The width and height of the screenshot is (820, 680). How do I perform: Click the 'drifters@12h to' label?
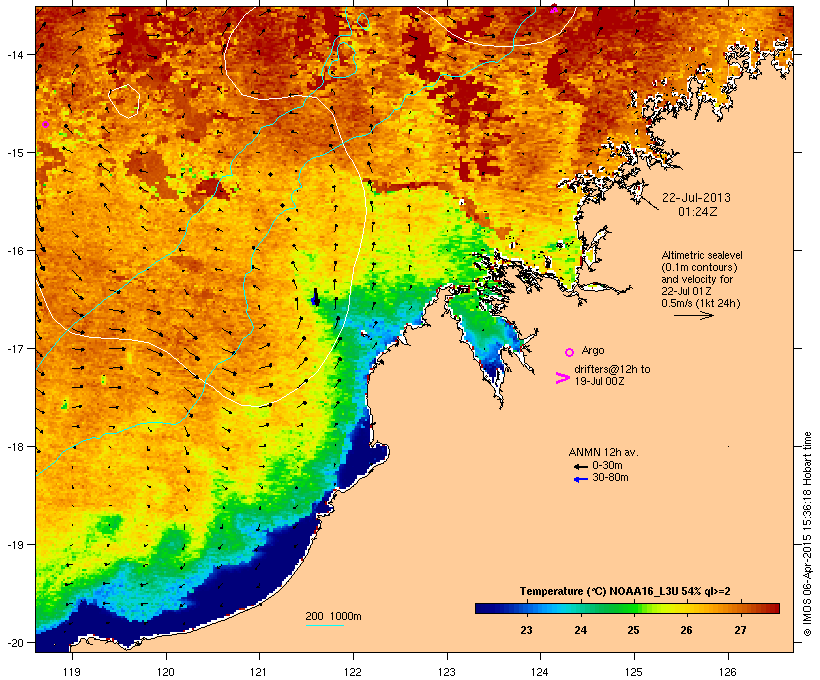(612, 369)
